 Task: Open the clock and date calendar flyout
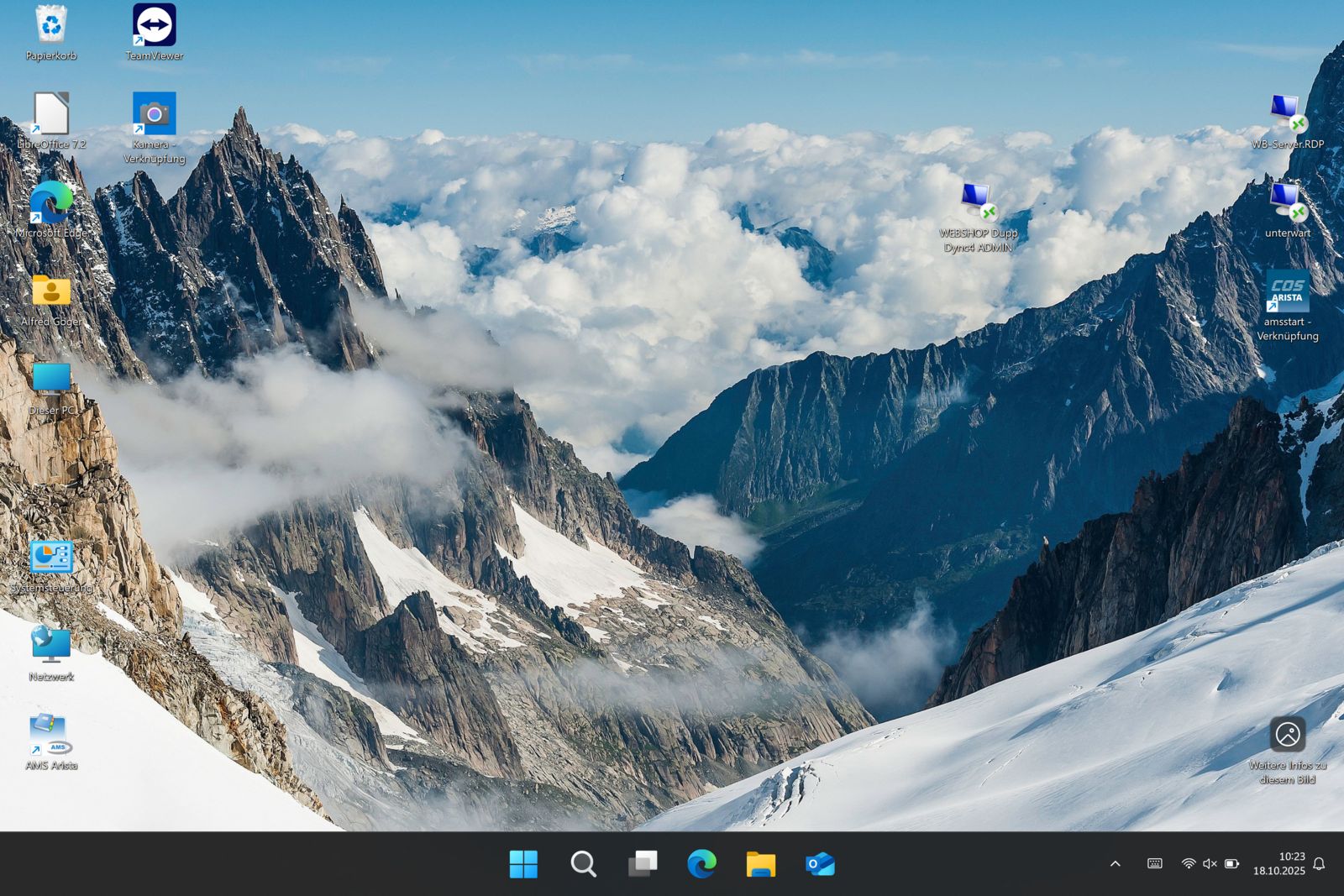(x=1279, y=864)
